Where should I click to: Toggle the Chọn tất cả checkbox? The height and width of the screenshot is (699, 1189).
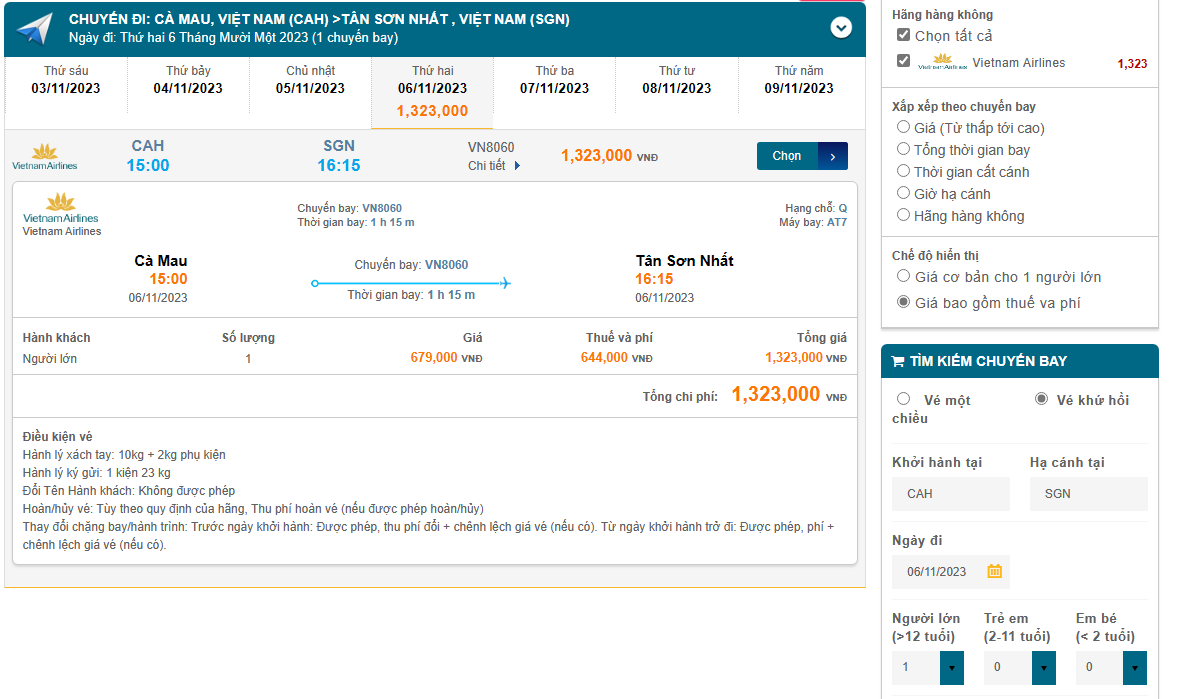pos(903,35)
